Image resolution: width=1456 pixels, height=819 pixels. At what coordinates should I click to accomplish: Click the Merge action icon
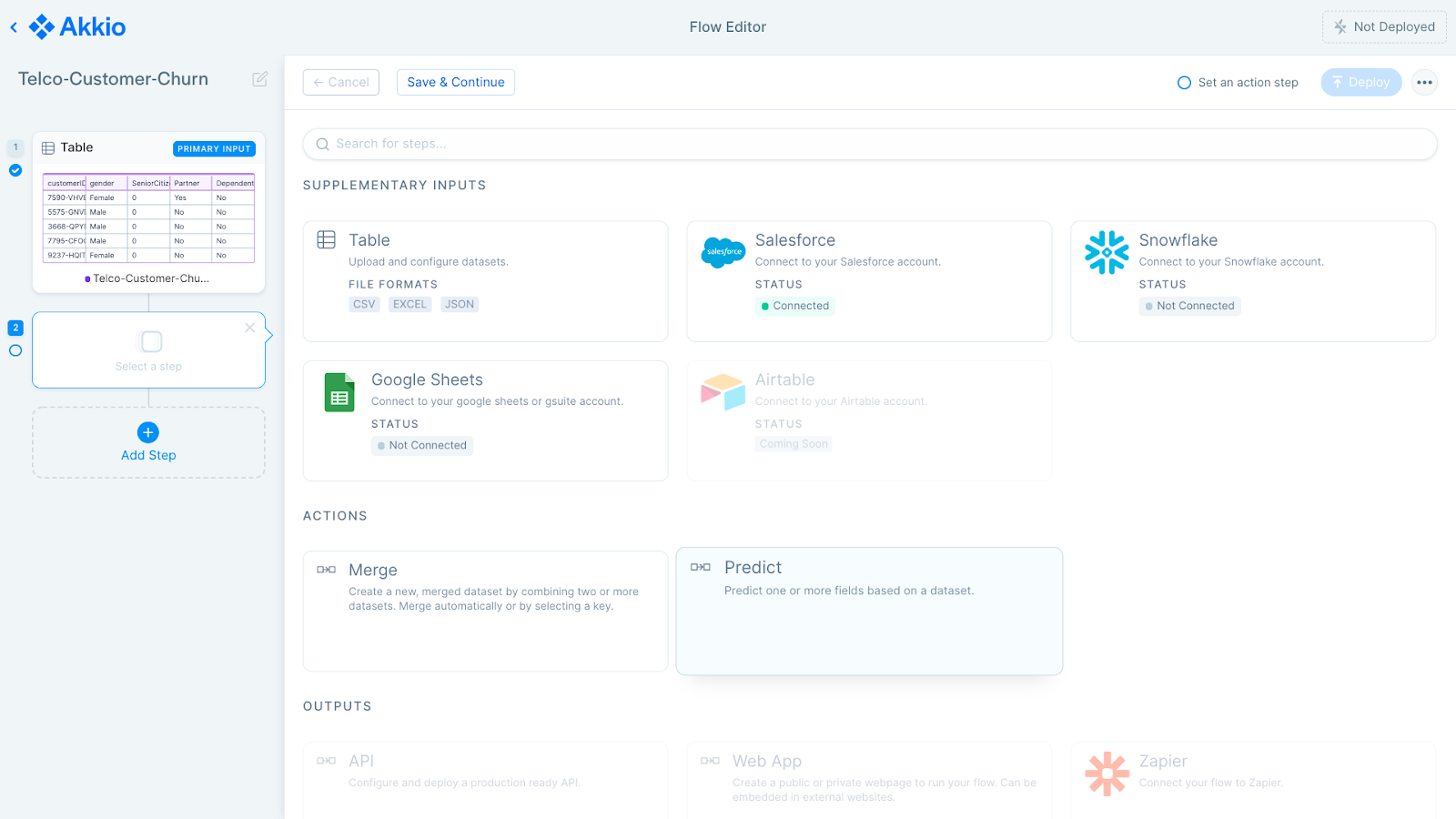(x=327, y=570)
